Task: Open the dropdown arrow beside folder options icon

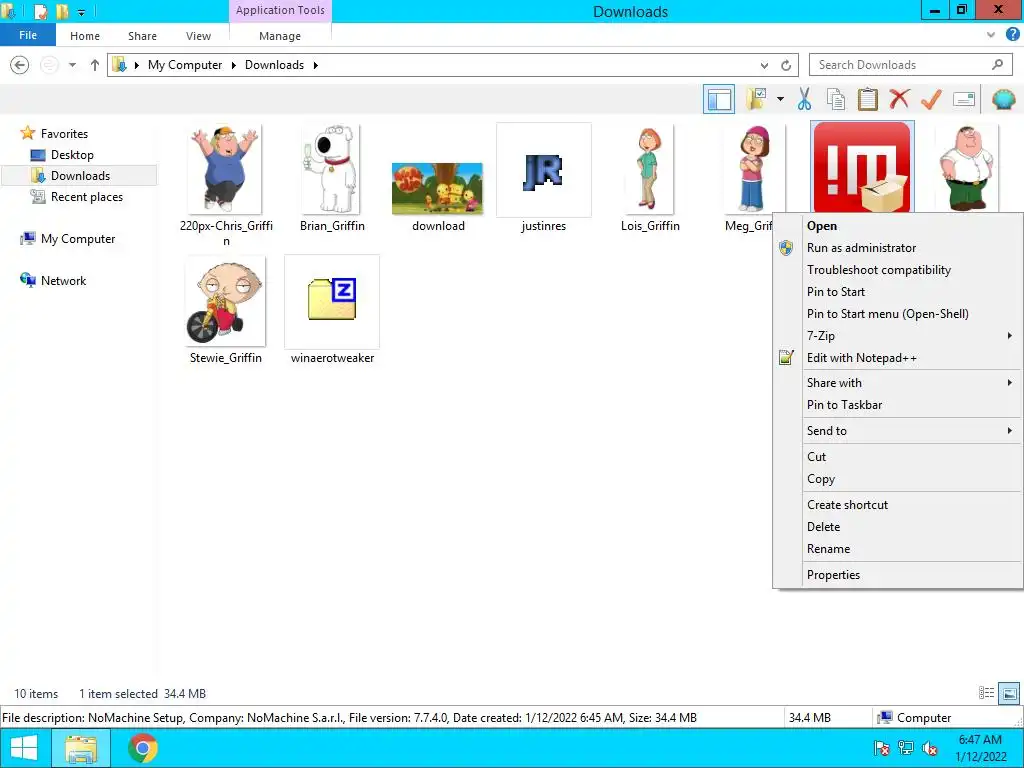Action: [780, 99]
